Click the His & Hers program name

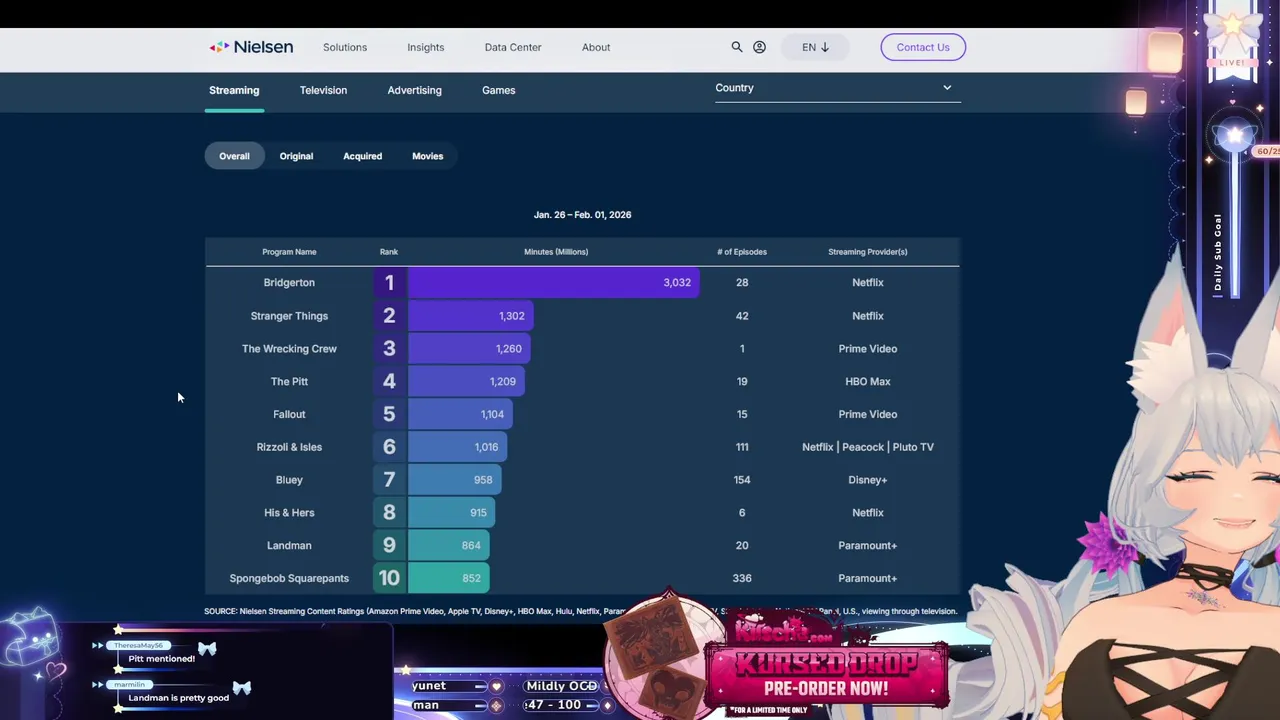(x=289, y=513)
